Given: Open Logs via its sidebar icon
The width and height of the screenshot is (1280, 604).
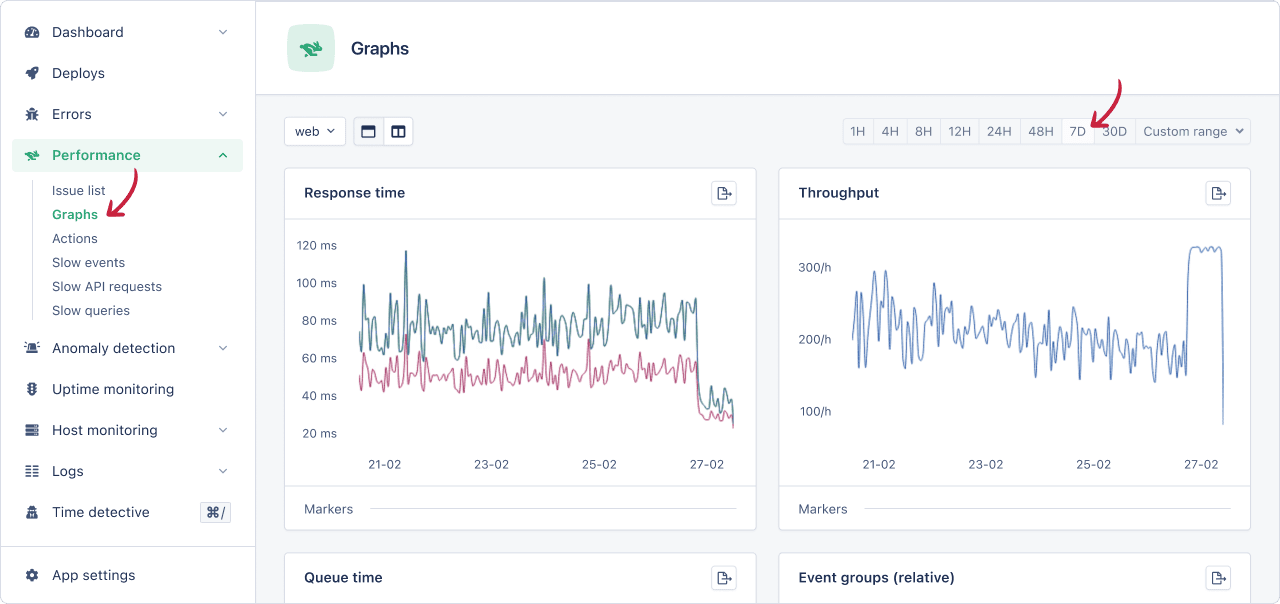Looking at the screenshot, I should tap(32, 471).
